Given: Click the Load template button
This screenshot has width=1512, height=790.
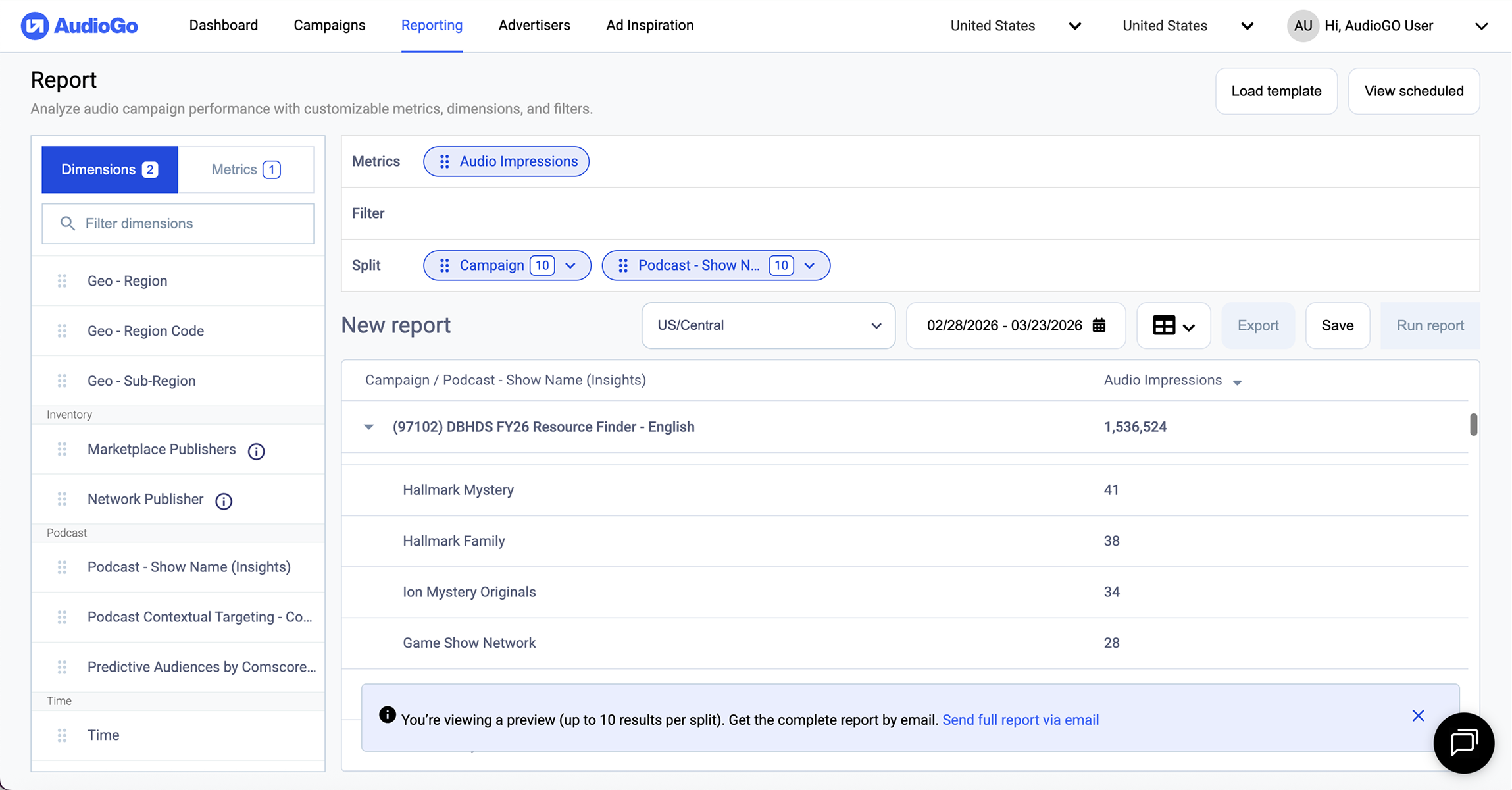Looking at the screenshot, I should [x=1276, y=91].
